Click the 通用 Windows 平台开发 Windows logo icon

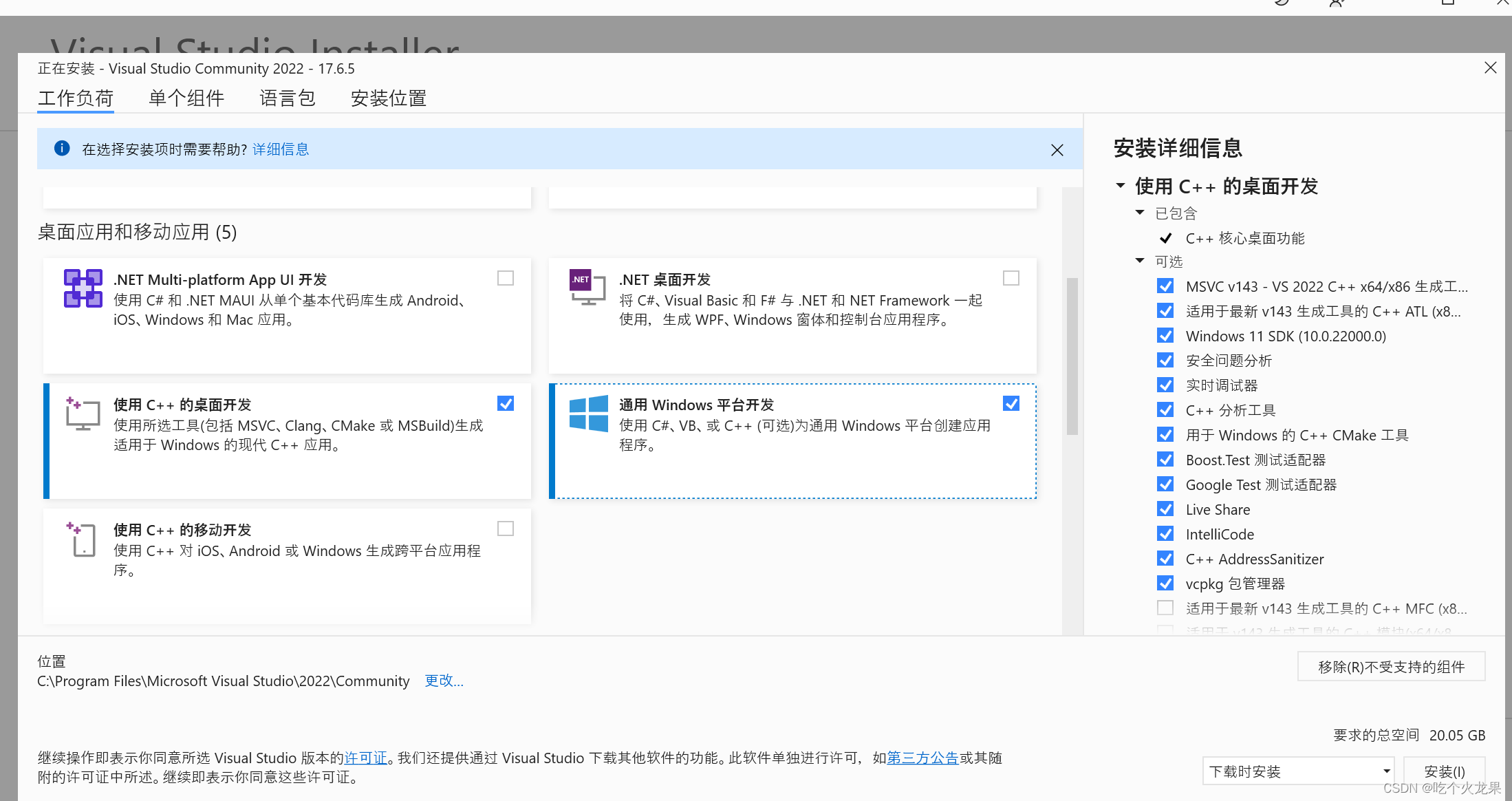coord(588,414)
